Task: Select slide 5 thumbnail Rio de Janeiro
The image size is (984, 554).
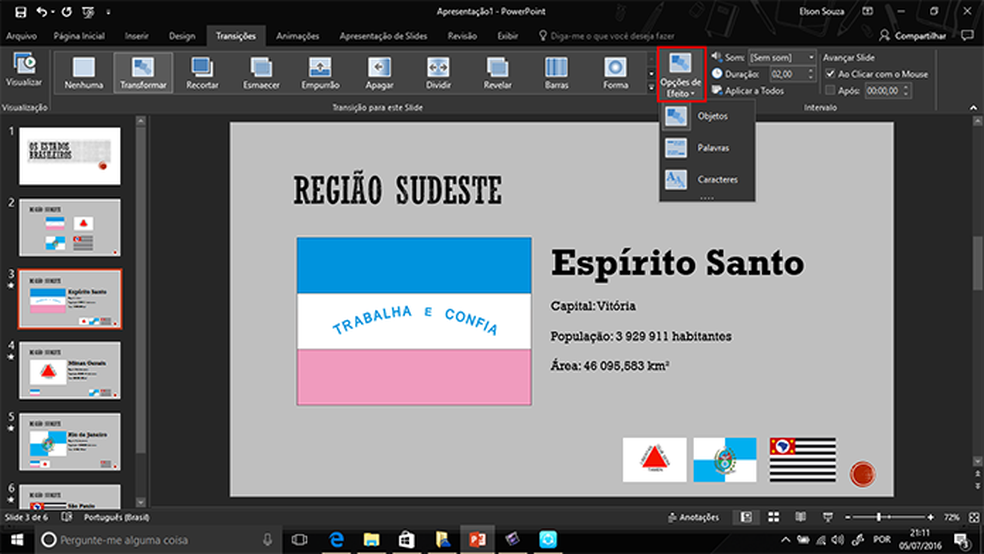Action: pos(70,442)
